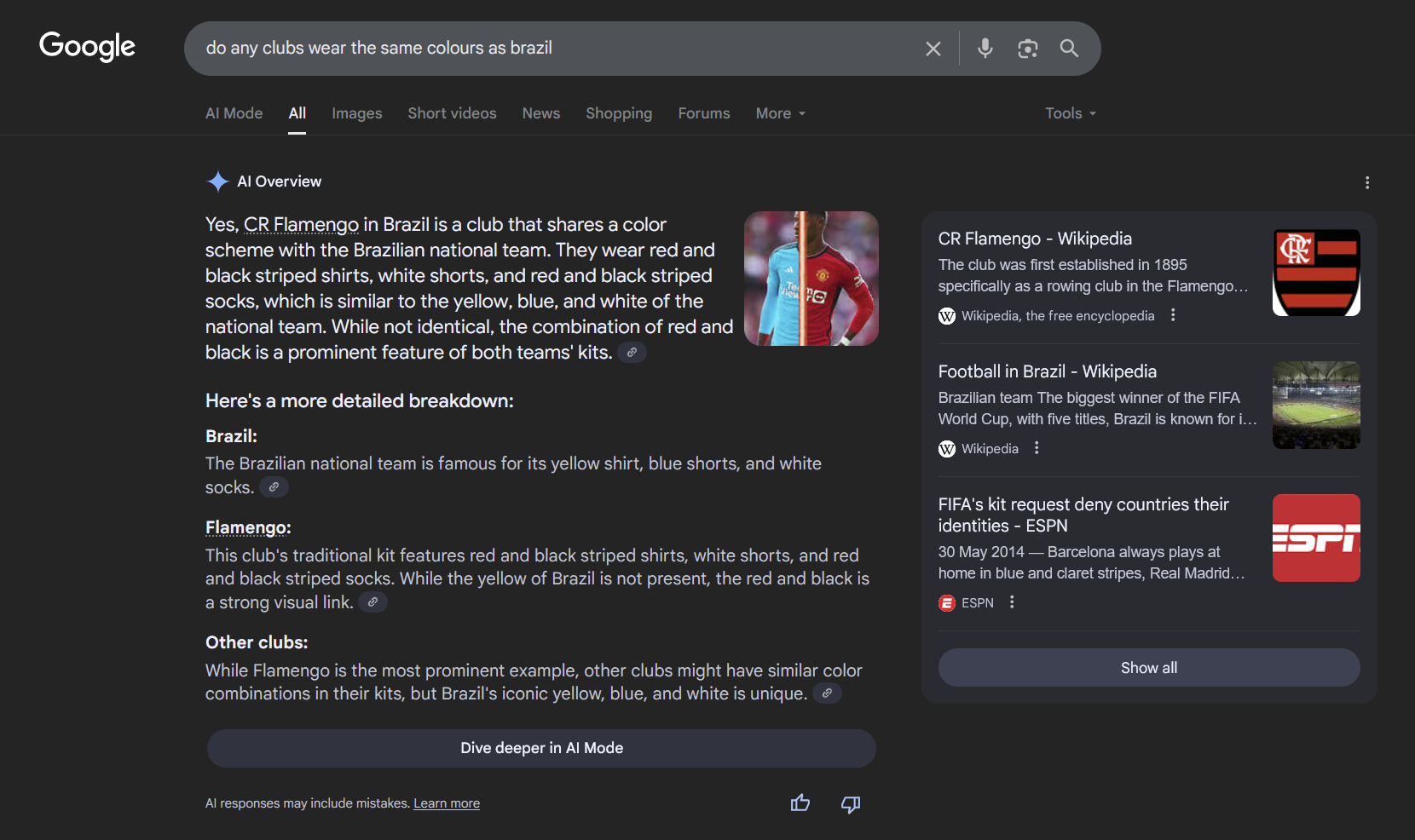Click the ESPN logo thumbnail
Image resolution: width=1415 pixels, height=840 pixels.
(x=1316, y=538)
